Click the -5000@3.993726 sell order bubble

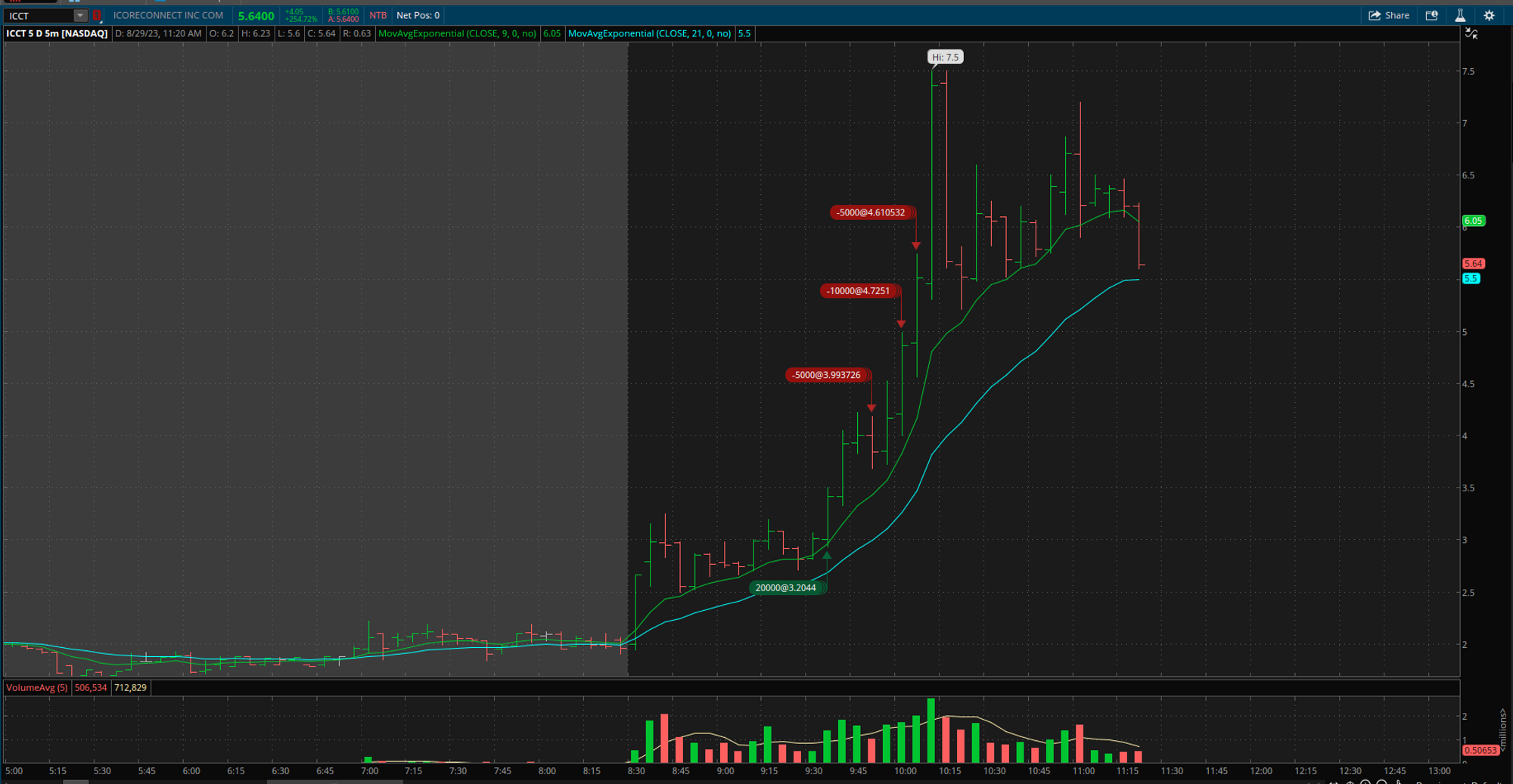[827, 375]
